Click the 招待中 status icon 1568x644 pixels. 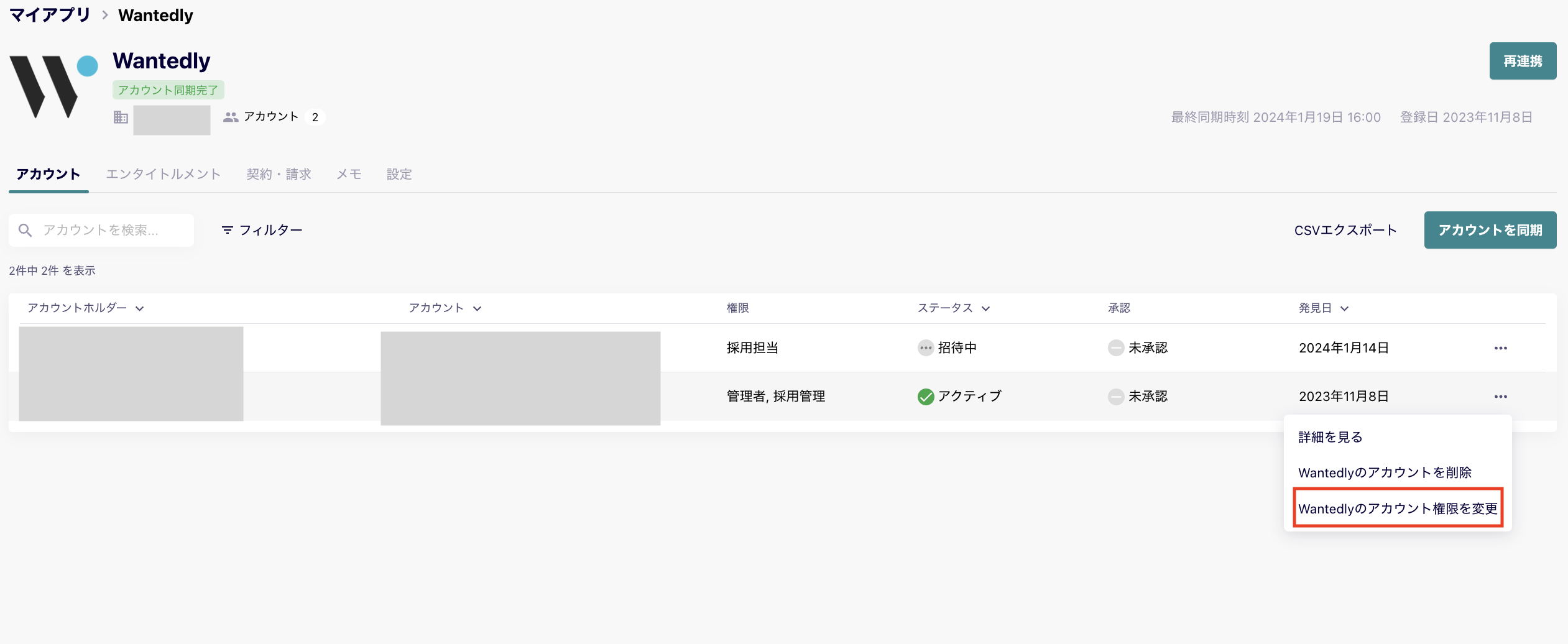926,348
